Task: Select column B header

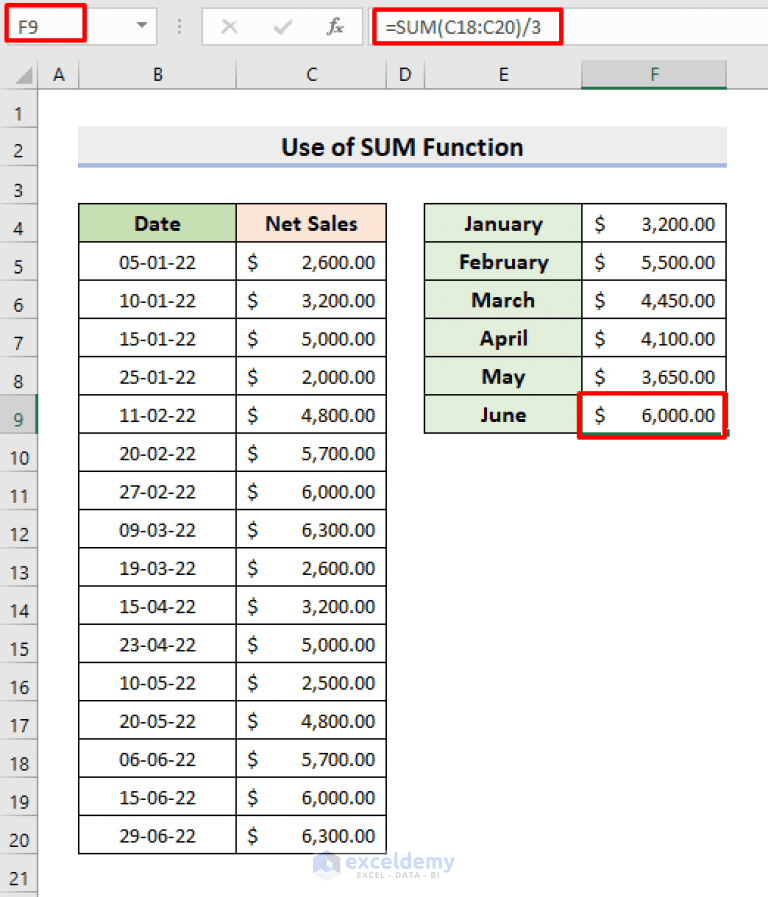Action: point(157,74)
